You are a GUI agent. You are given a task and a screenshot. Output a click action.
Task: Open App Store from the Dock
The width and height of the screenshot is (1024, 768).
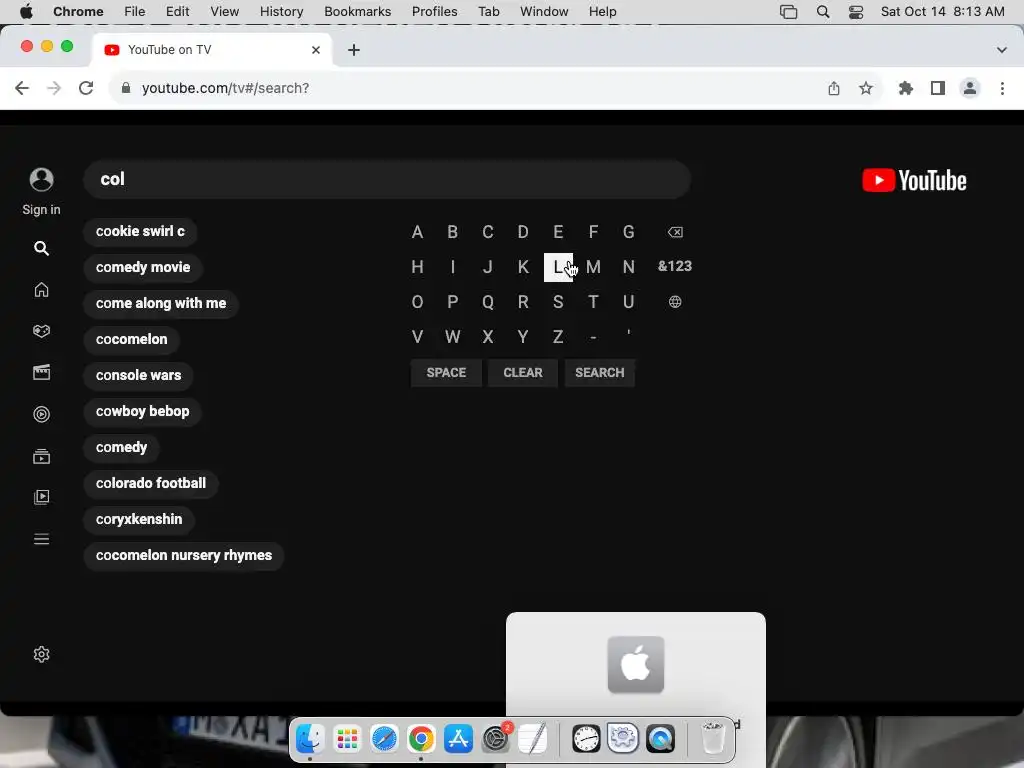point(458,739)
